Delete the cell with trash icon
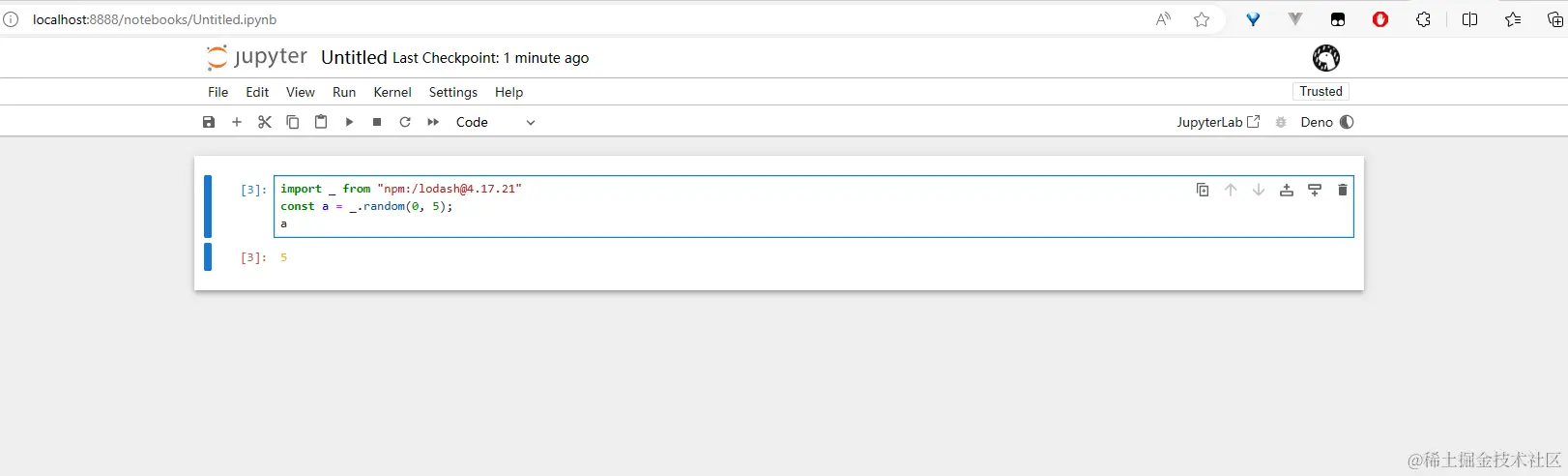Screen dimensions: 1568x476 coord(1342,190)
